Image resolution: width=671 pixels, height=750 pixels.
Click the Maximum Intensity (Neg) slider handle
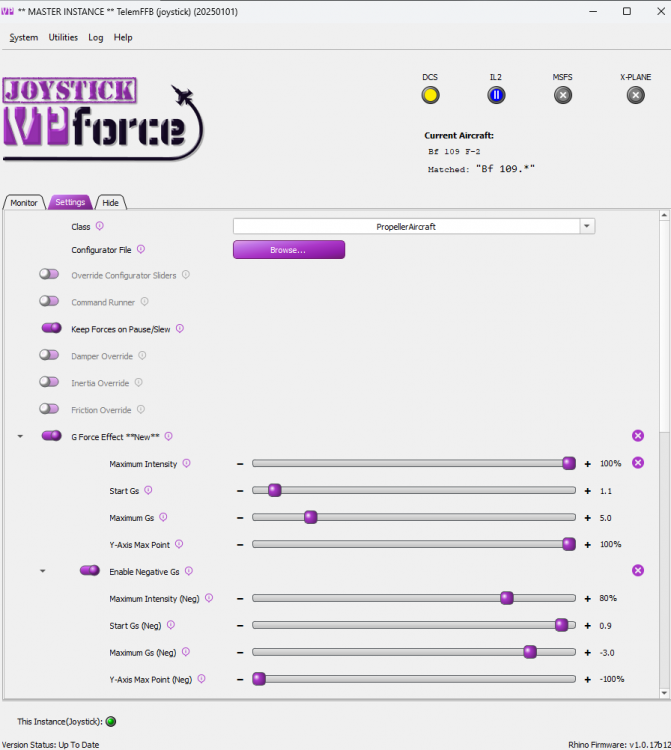pyautogui.click(x=506, y=598)
